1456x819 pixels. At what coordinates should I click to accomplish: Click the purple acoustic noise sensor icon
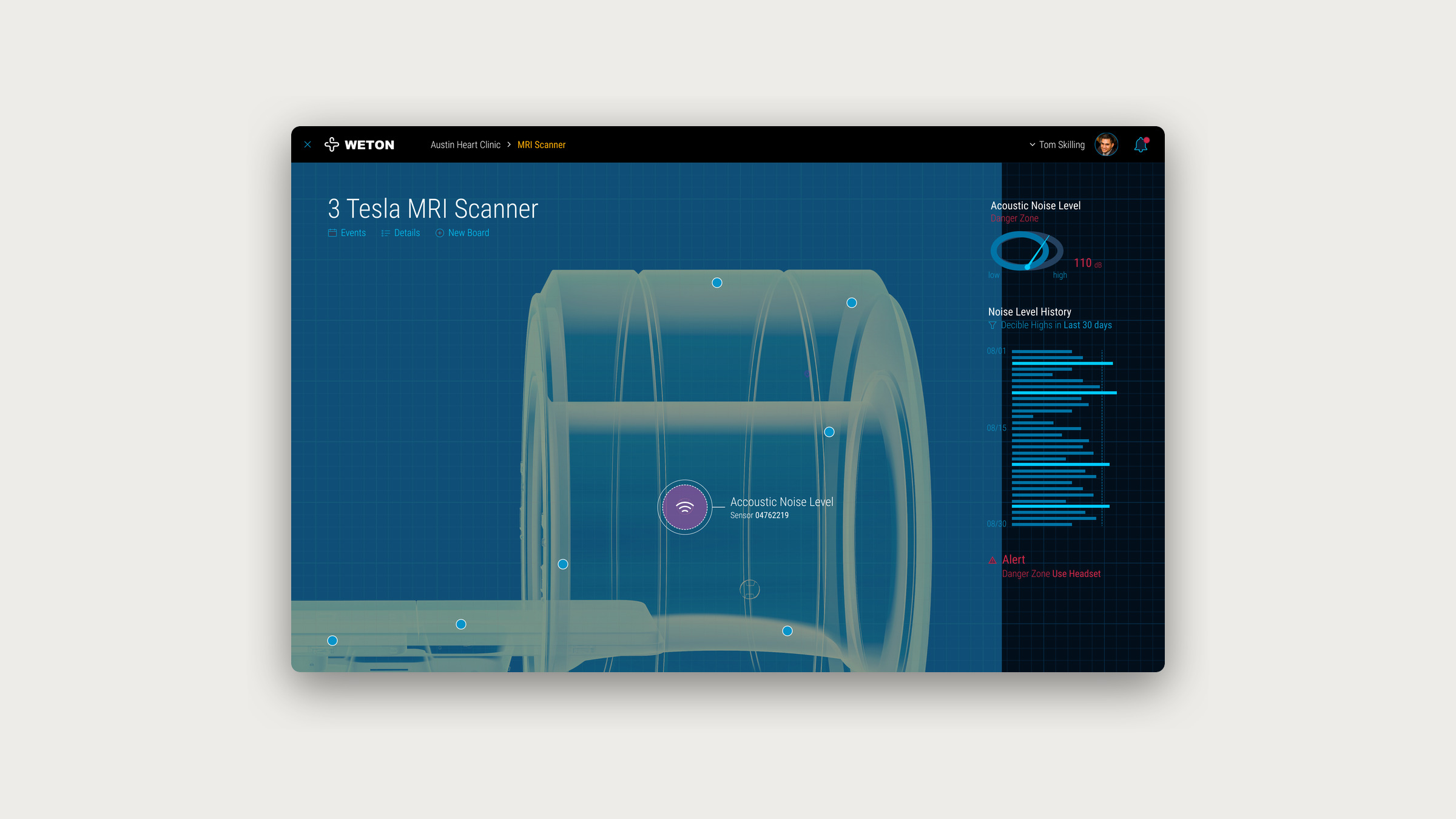pos(685,507)
